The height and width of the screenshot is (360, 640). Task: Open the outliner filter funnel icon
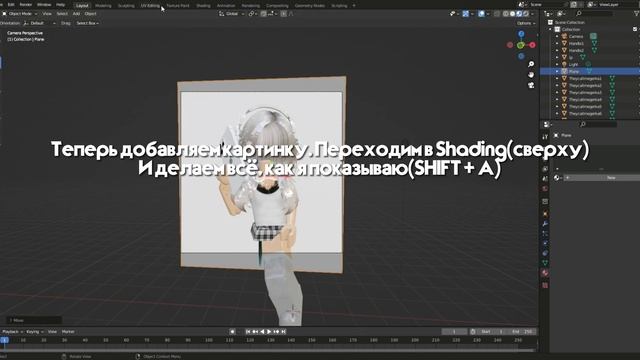pyautogui.click(x=636, y=13)
